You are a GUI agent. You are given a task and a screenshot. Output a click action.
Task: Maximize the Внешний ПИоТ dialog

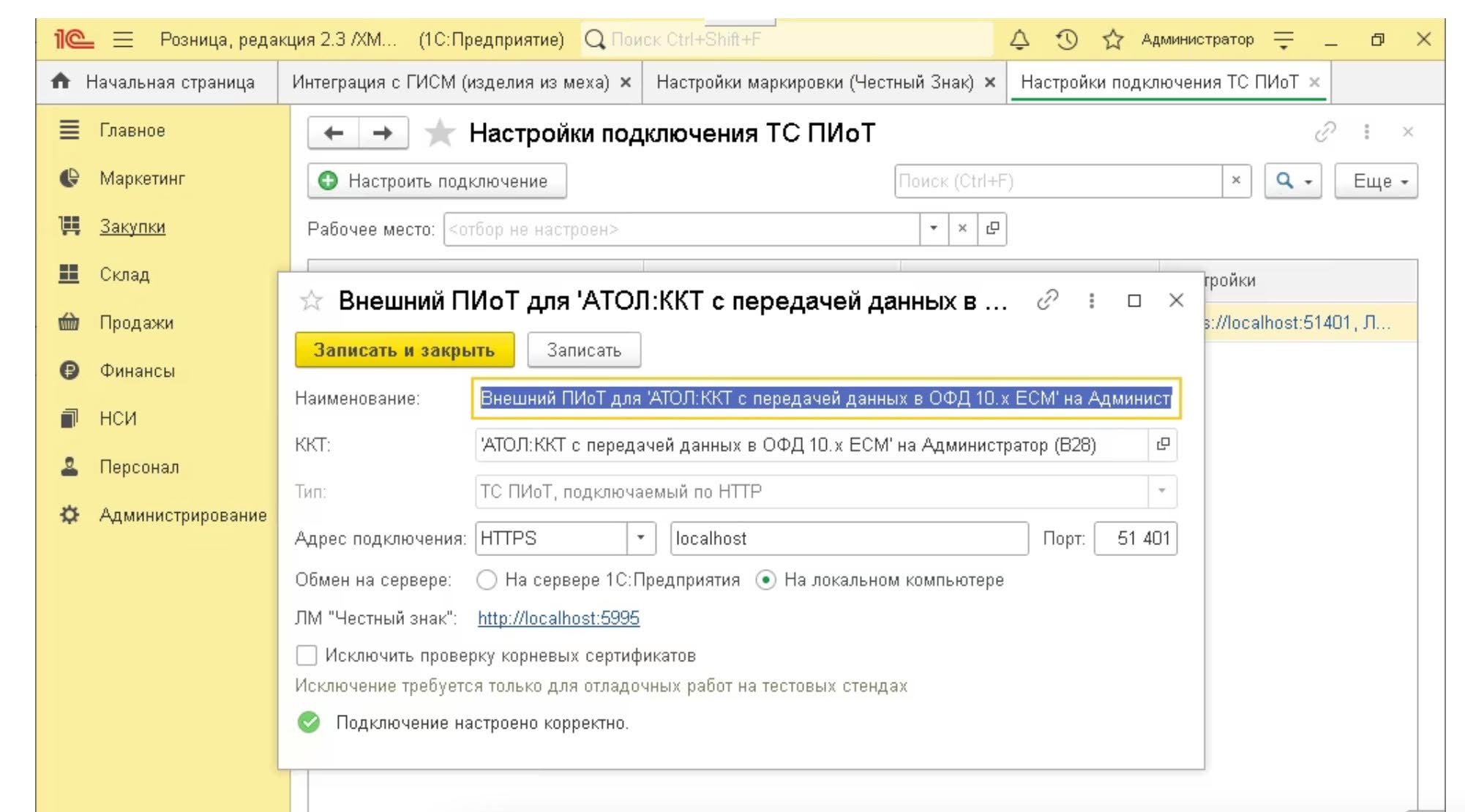1134,301
